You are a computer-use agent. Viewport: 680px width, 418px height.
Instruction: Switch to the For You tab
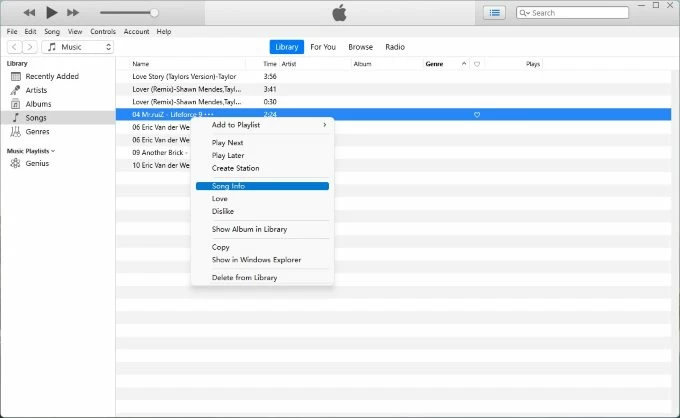323,47
